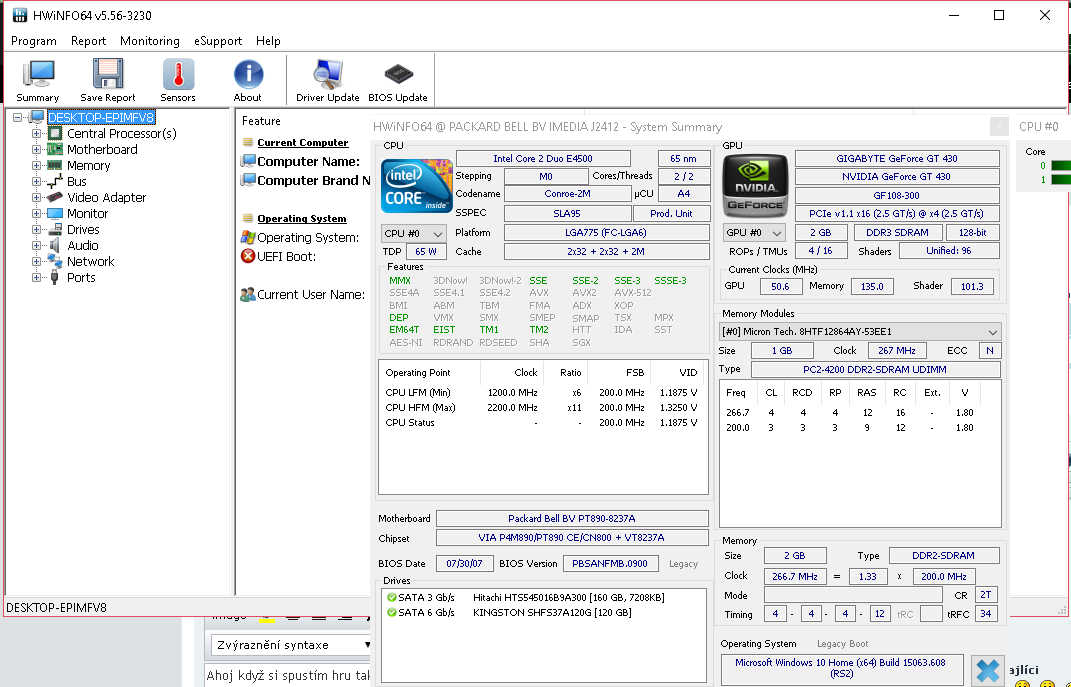This screenshot has width=1071, height=687.
Task: Click the BIOS Version PBSANFMB.0900 field
Action: [x=611, y=563]
